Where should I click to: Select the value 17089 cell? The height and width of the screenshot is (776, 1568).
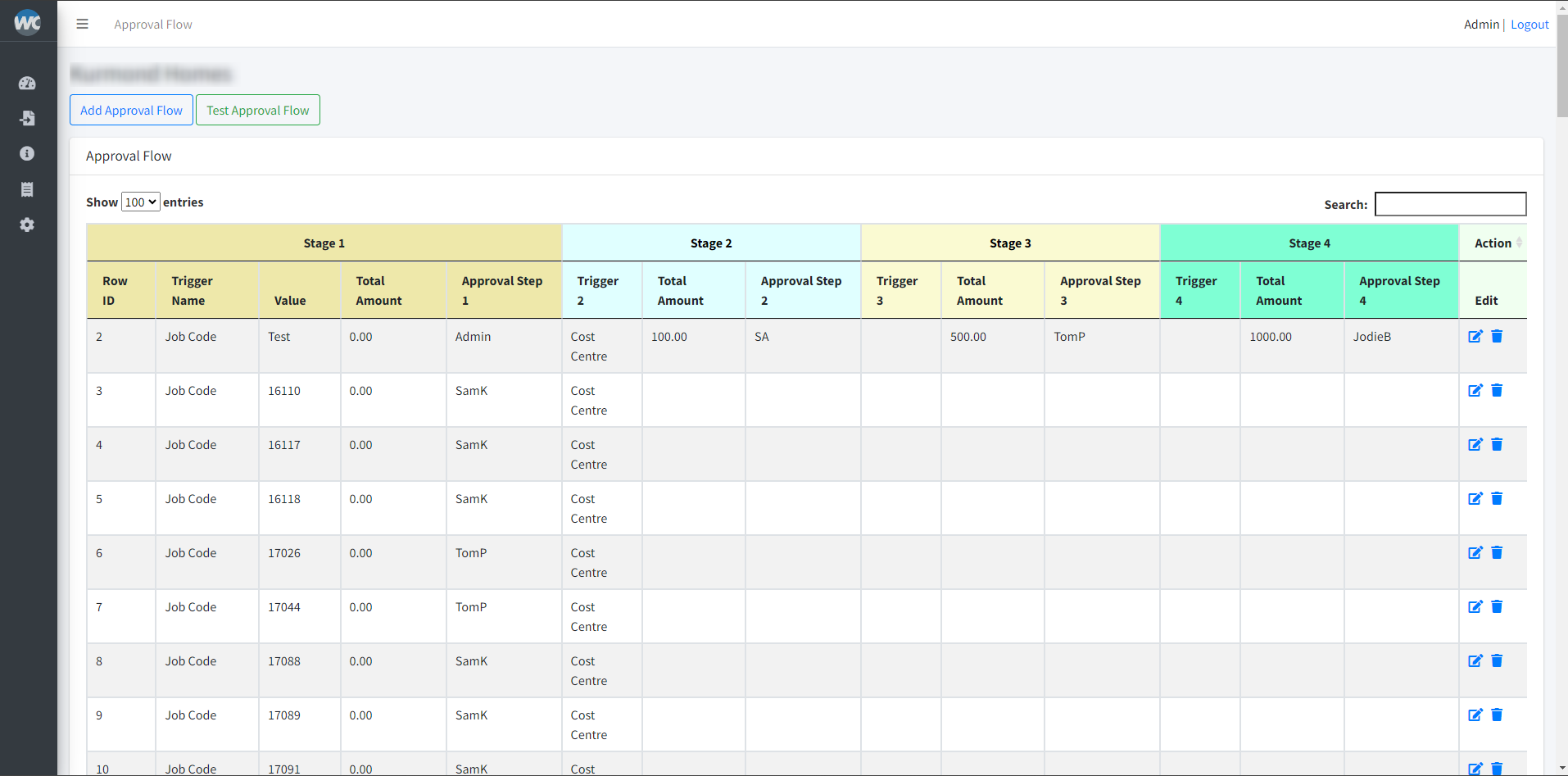pyautogui.click(x=300, y=724)
